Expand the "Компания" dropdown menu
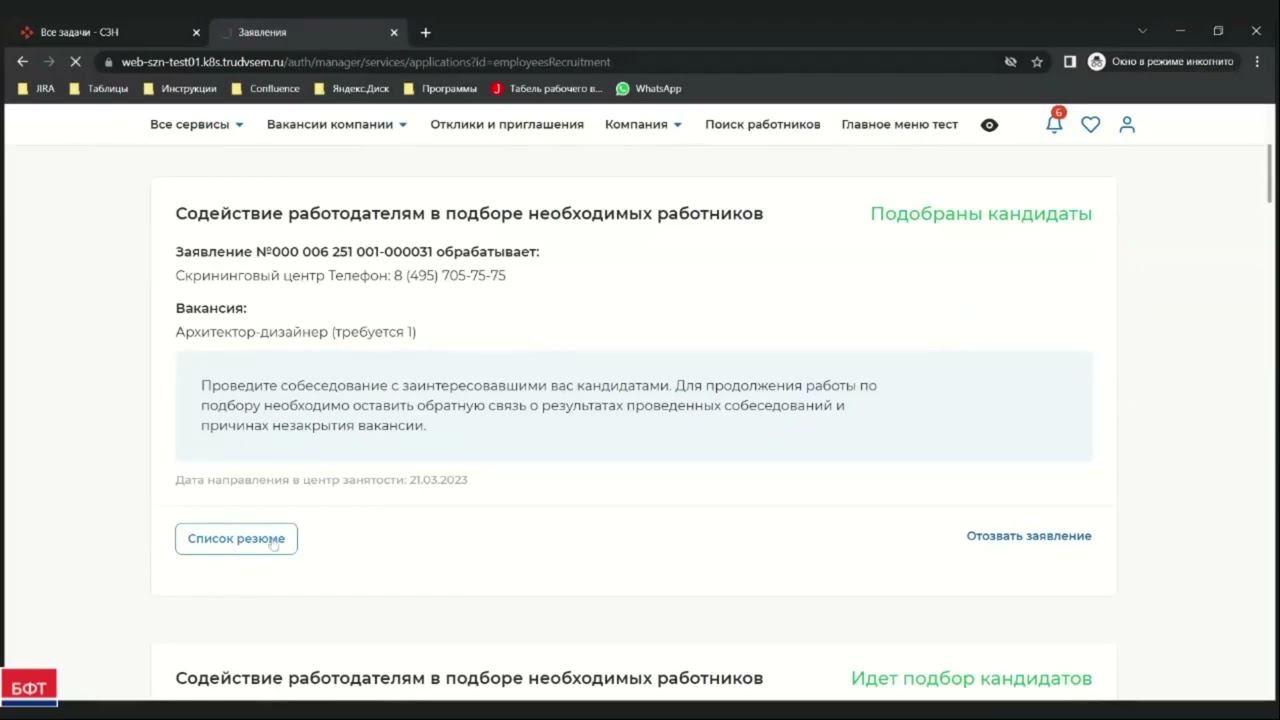 pyautogui.click(x=643, y=125)
